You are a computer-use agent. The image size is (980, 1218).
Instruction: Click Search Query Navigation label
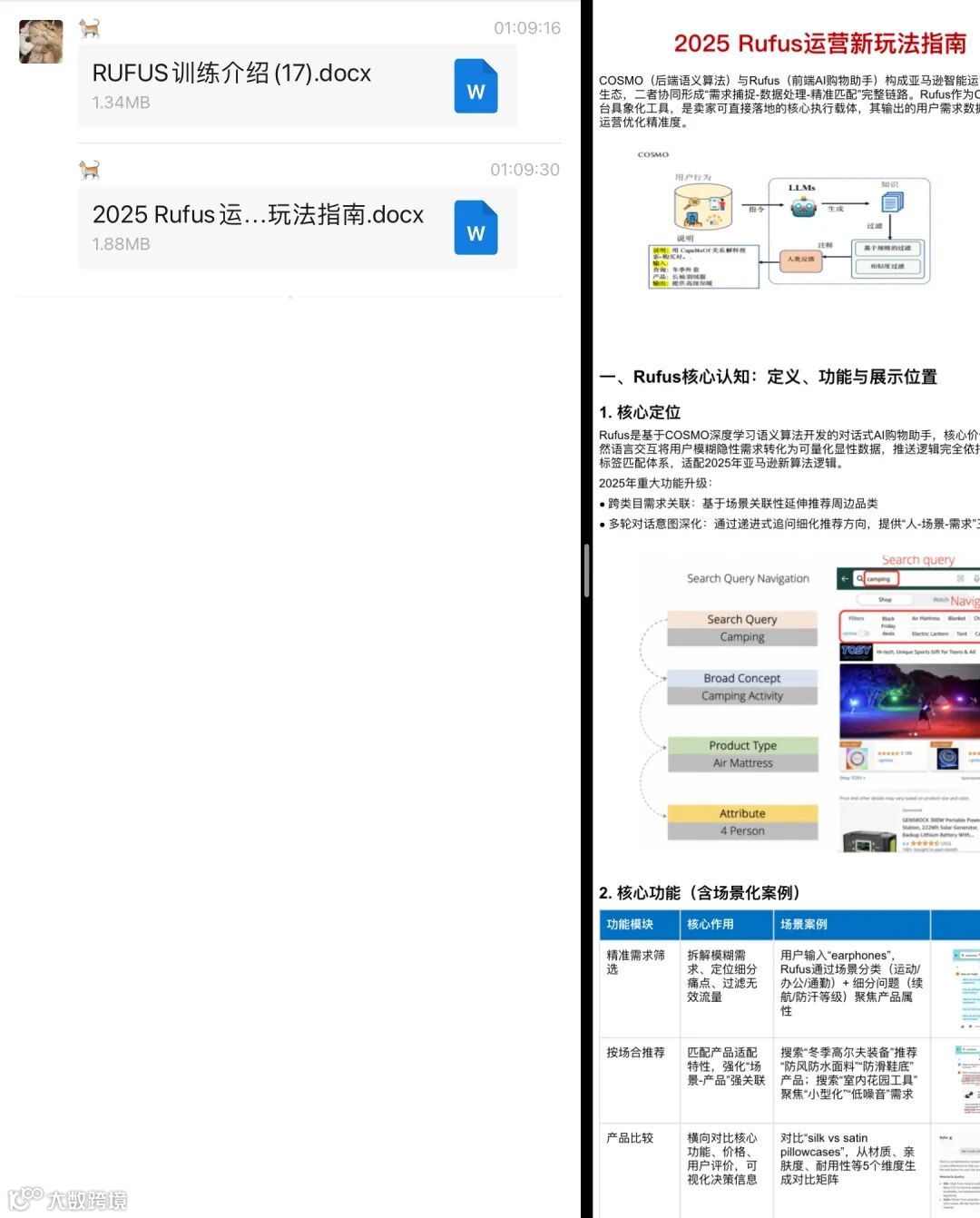pyautogui.click(x=748, y=578)
